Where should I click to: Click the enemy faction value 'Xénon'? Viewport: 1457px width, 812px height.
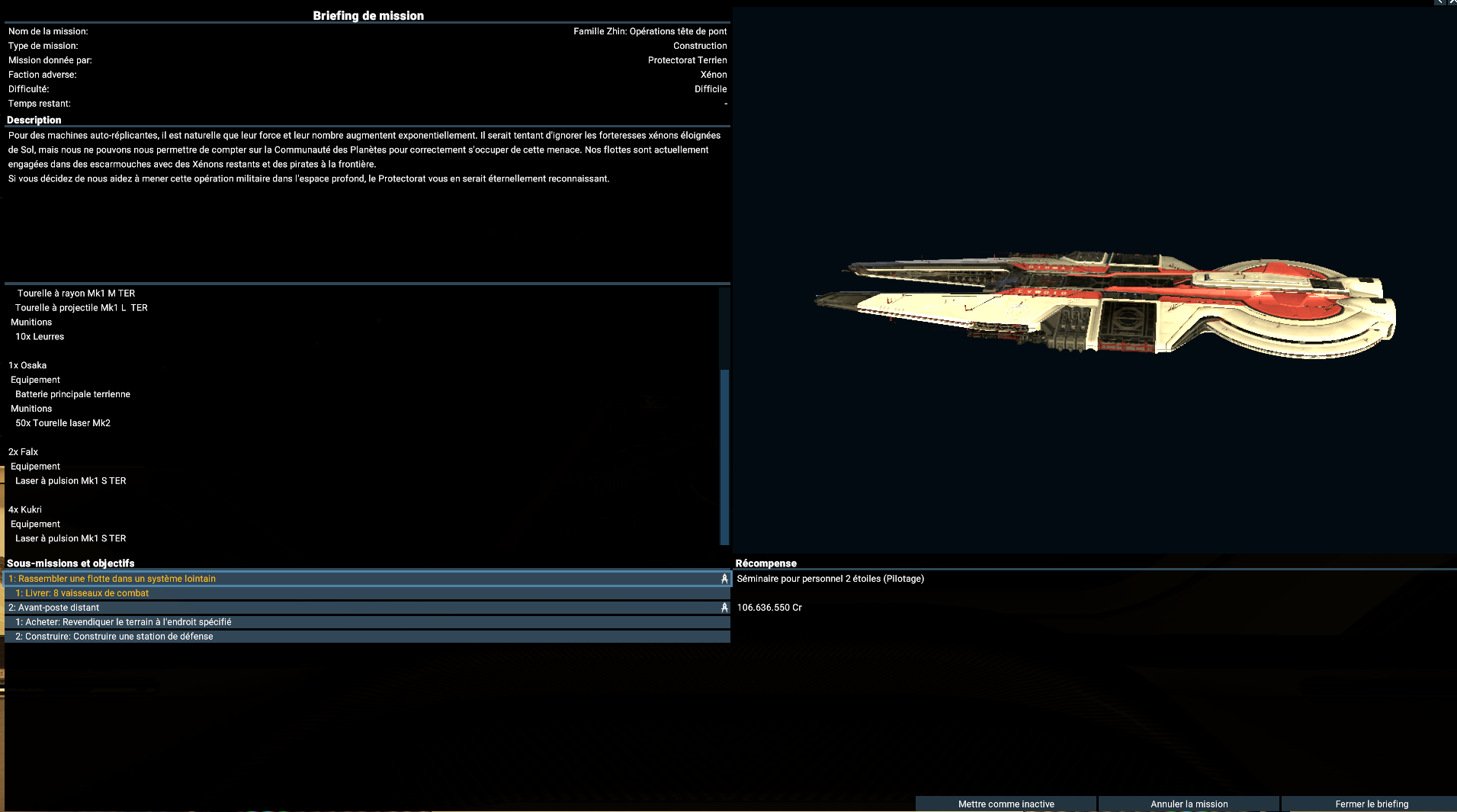pyautogui.click(x=714, y=75)
